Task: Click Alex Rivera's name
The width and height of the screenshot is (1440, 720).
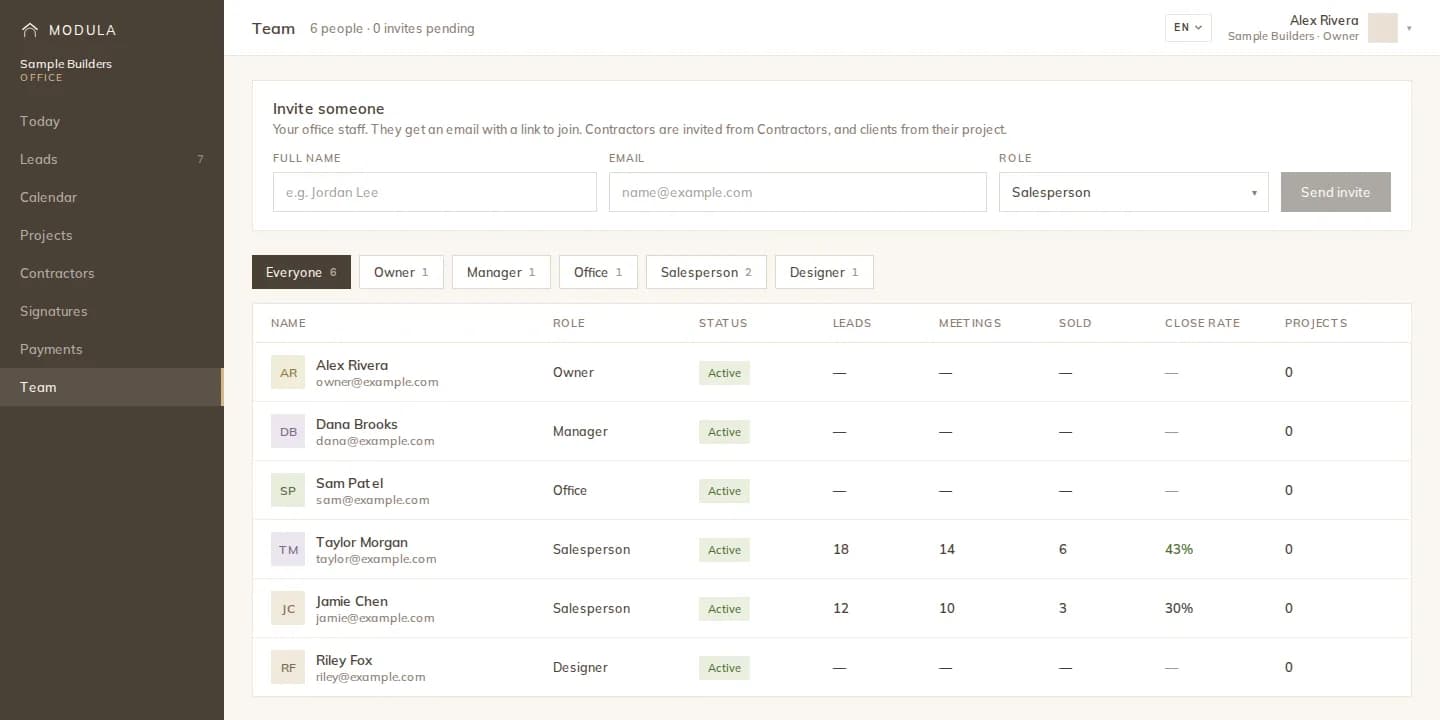Action: [x=352, y=365]
